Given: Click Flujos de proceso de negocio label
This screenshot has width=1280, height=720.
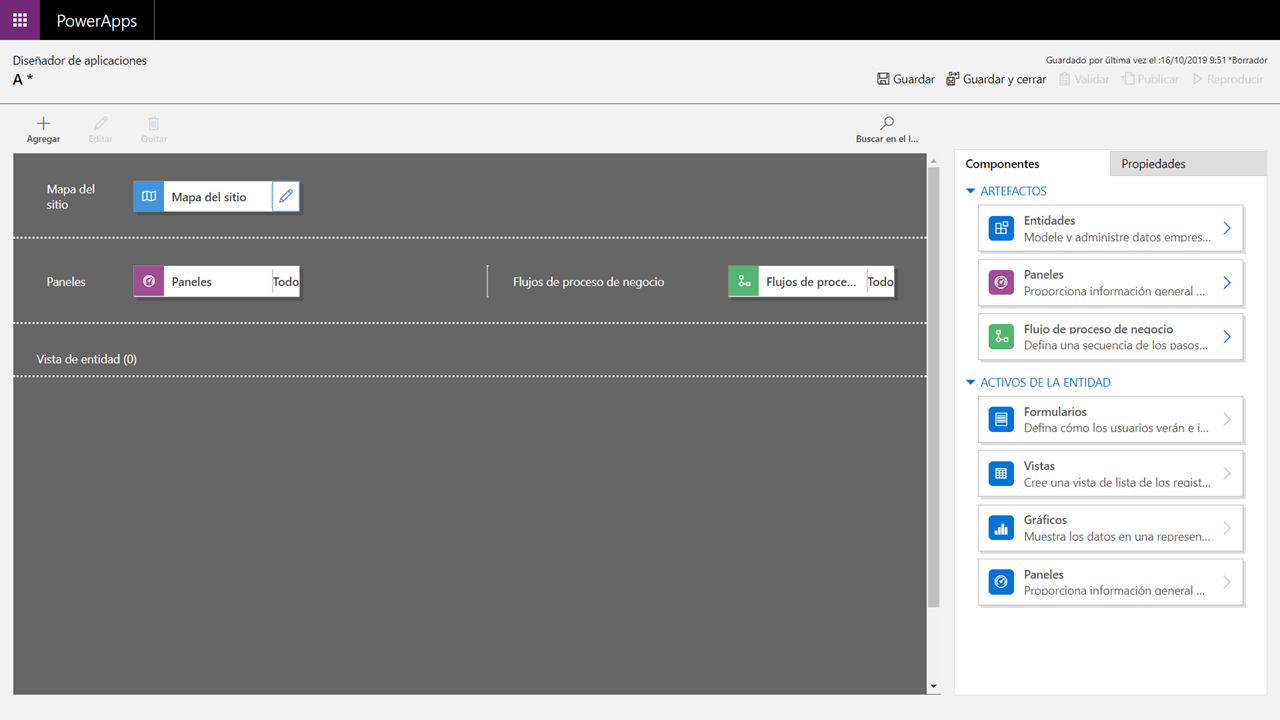Looking at the screenshot, I should [x=589, y=282].
